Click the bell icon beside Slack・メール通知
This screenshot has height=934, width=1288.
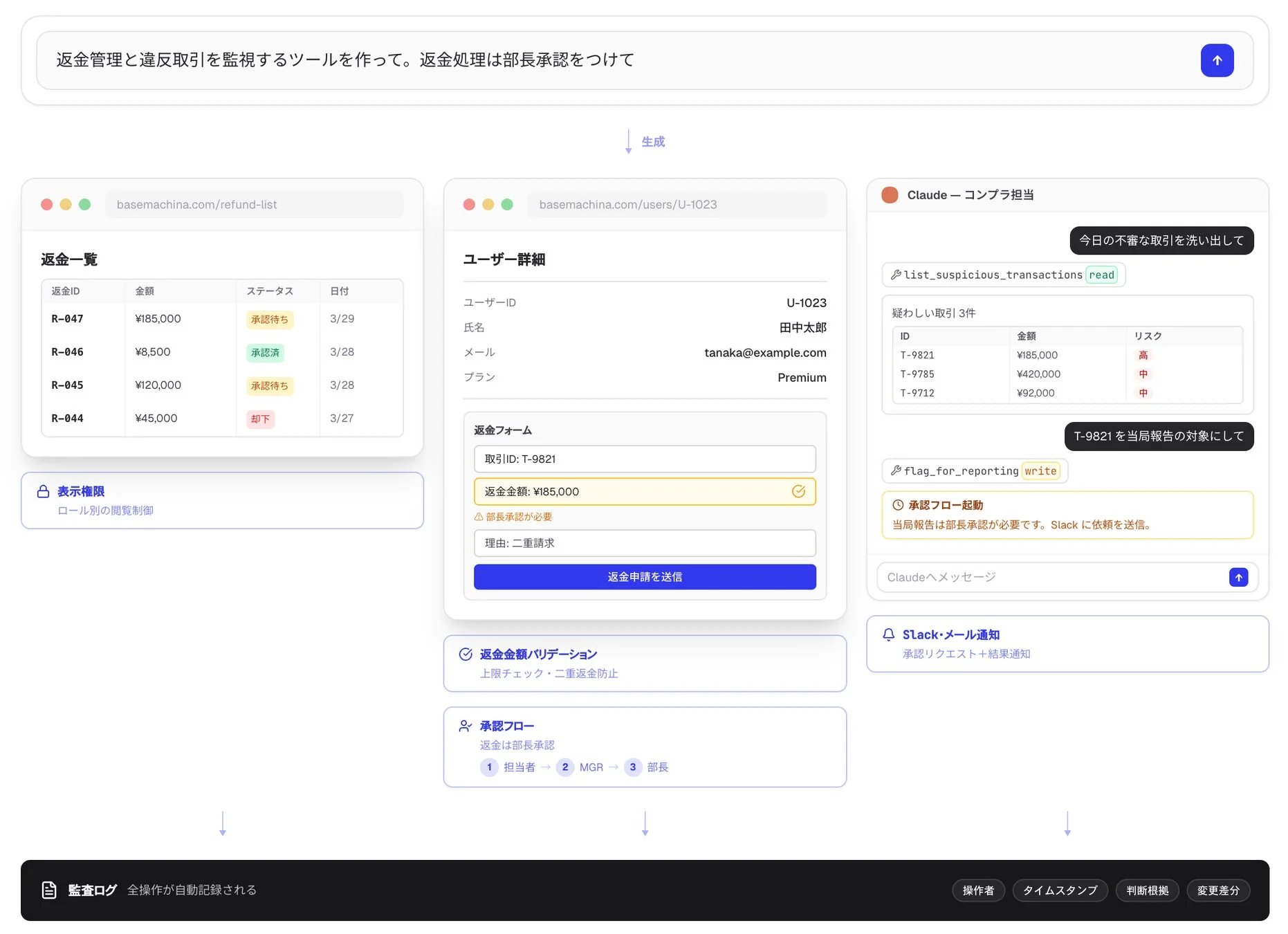click(x=888, y=634)
